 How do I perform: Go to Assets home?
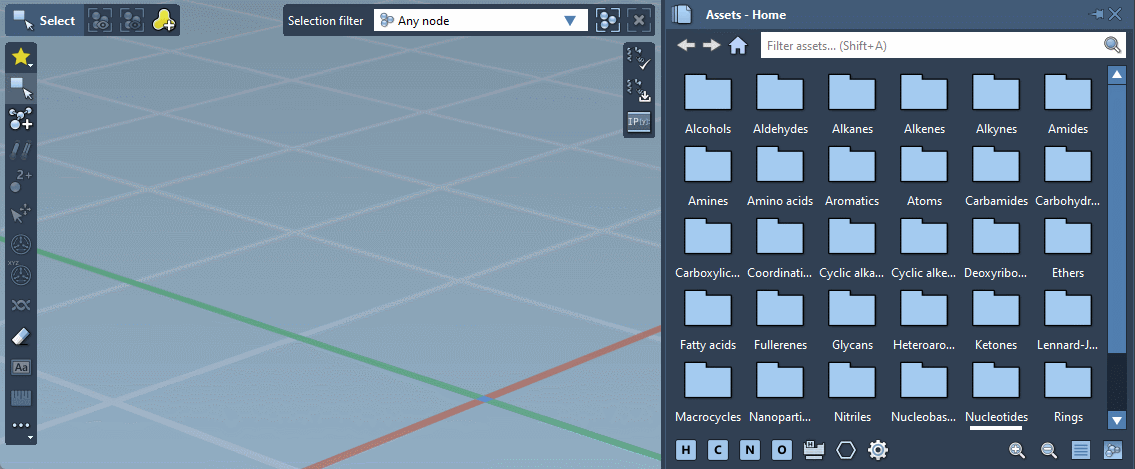tap(738, 45)
